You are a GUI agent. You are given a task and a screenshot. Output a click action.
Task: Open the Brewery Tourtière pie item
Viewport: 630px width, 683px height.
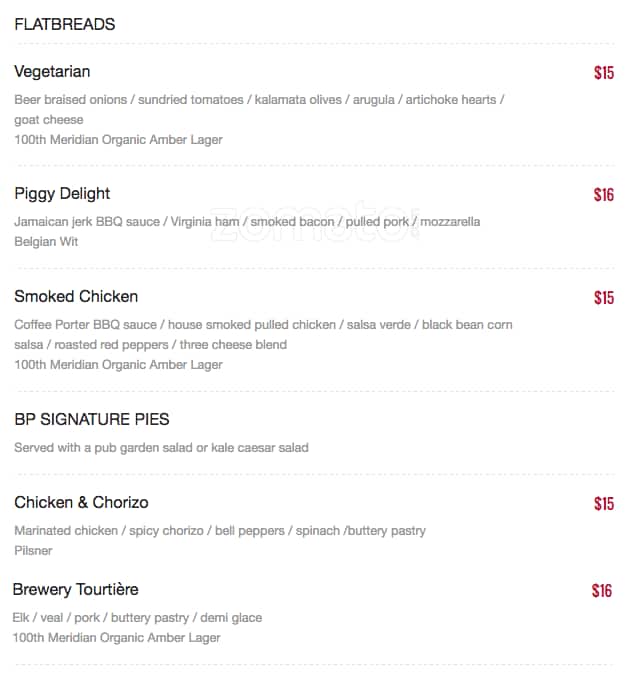pyautogui.click(x=75, y=590)
